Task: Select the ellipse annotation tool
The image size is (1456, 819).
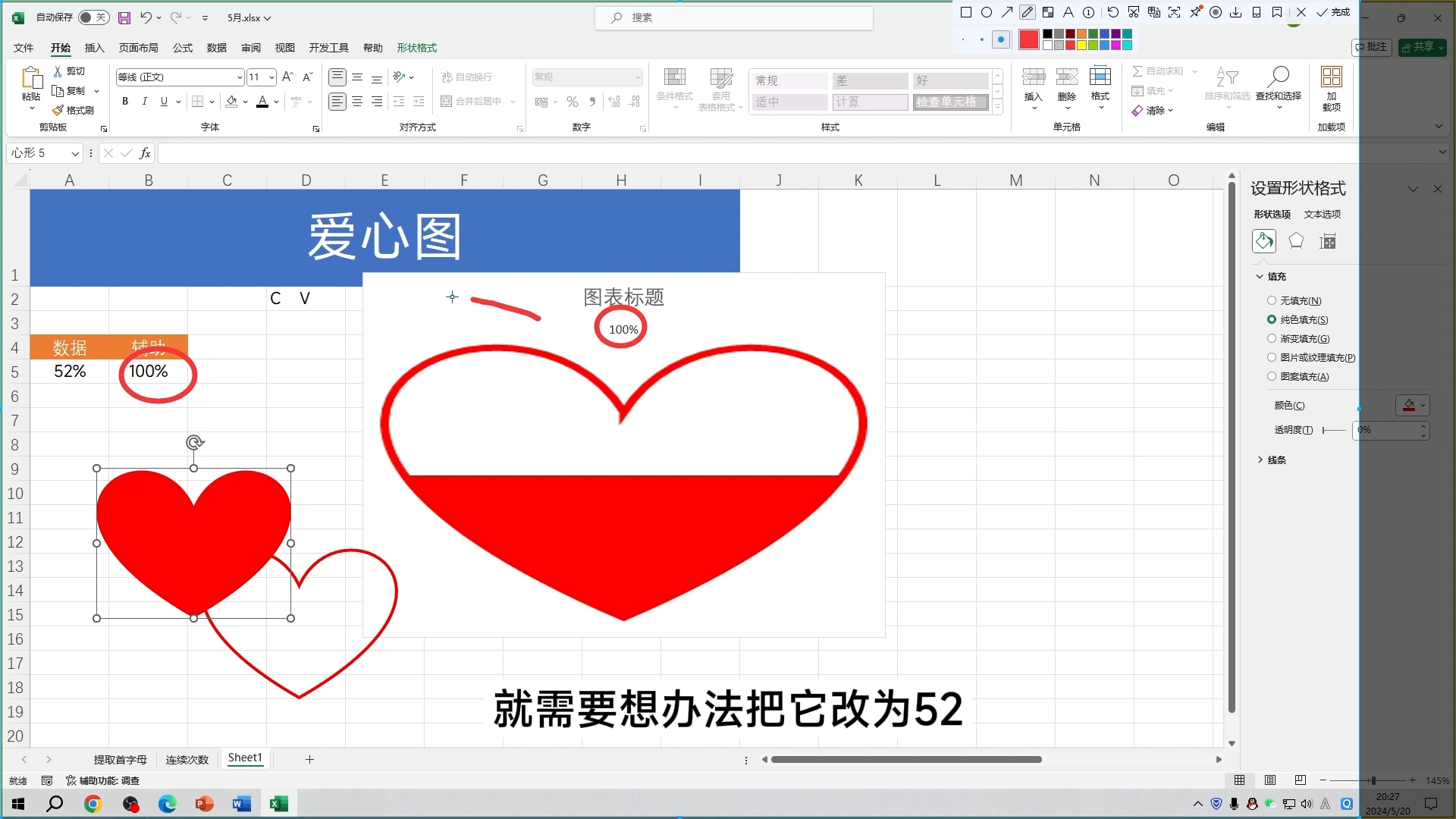Action: 986,12
